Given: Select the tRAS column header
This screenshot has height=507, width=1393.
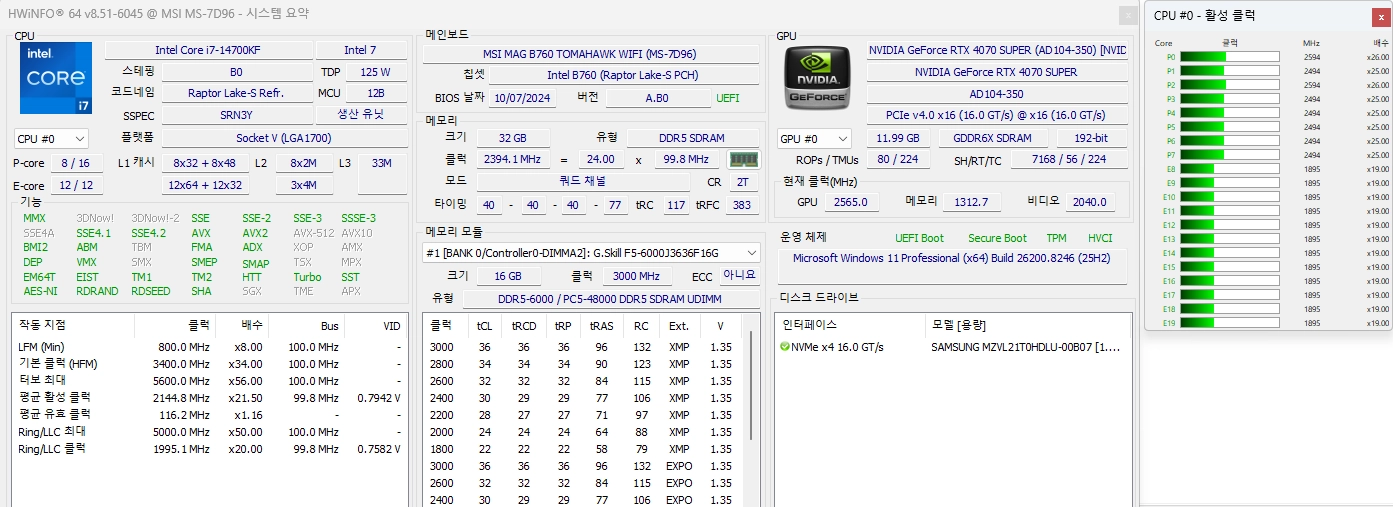Looking at the screenshot, I should (x=601, y=325).
